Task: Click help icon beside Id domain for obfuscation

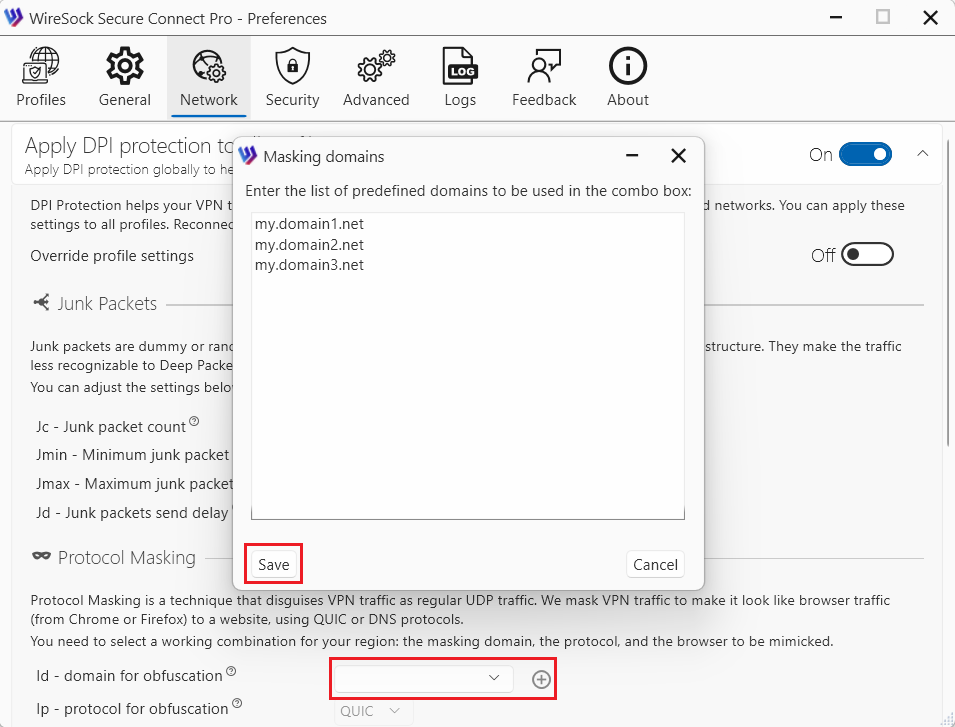Action: click(x=231, y=671)
